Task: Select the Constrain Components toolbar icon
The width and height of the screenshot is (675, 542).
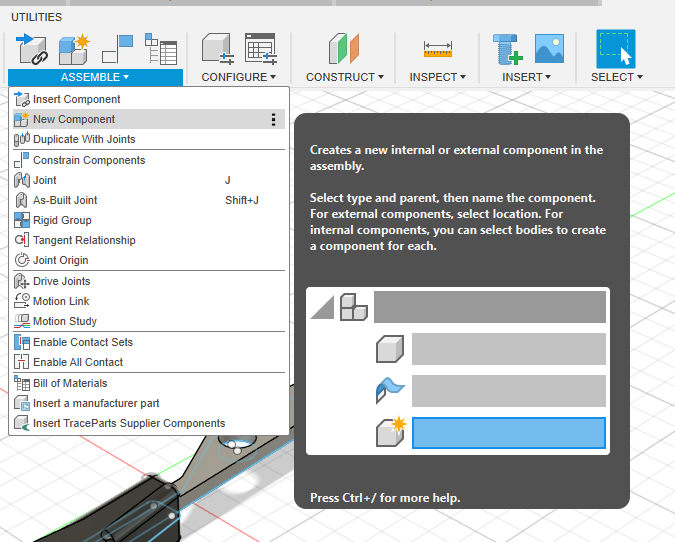Action: (117, 48)
